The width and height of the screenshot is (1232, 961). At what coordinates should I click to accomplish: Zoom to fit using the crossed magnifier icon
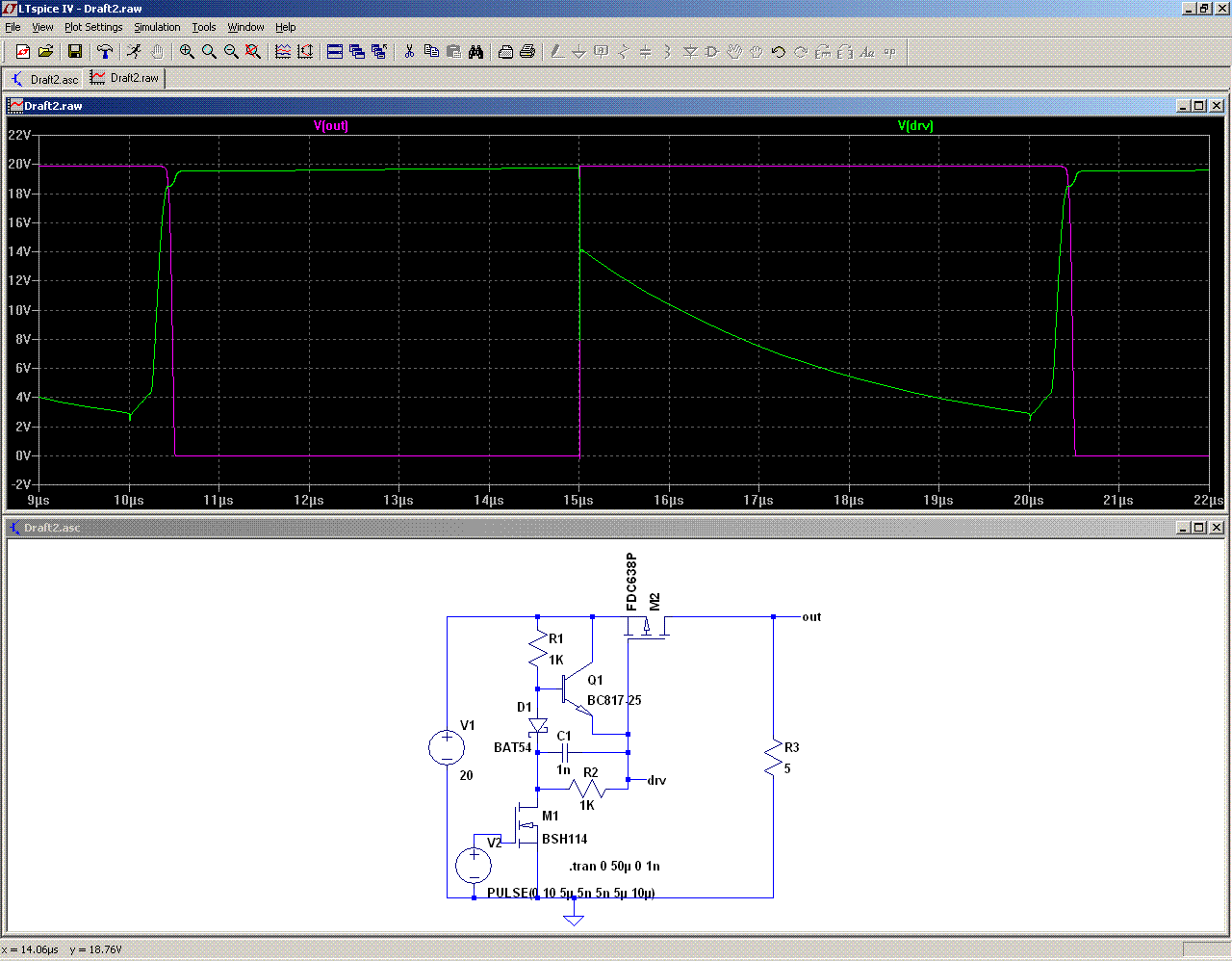tap(253, 52)
